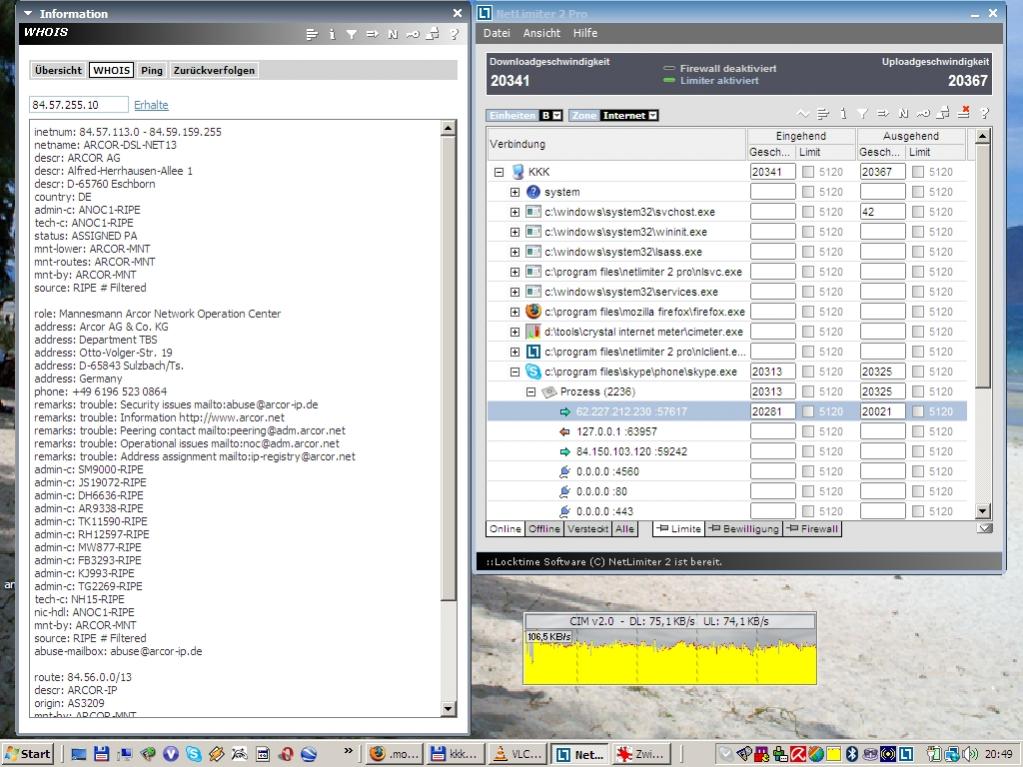This screenshot has width=1023, height=767.
Task: Open the Einheiten B dropdown
Action: coord(557,115)
